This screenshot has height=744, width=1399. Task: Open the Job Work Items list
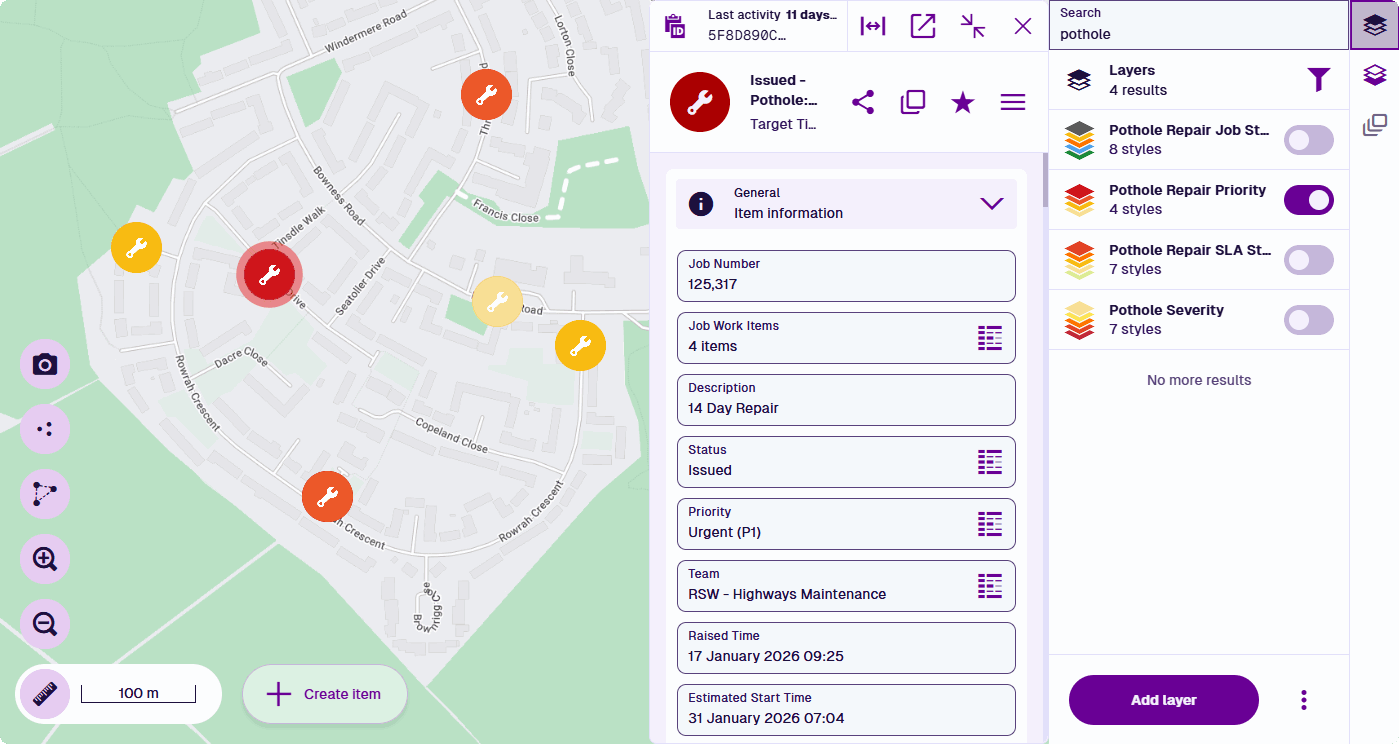click(x=989, y=338)
